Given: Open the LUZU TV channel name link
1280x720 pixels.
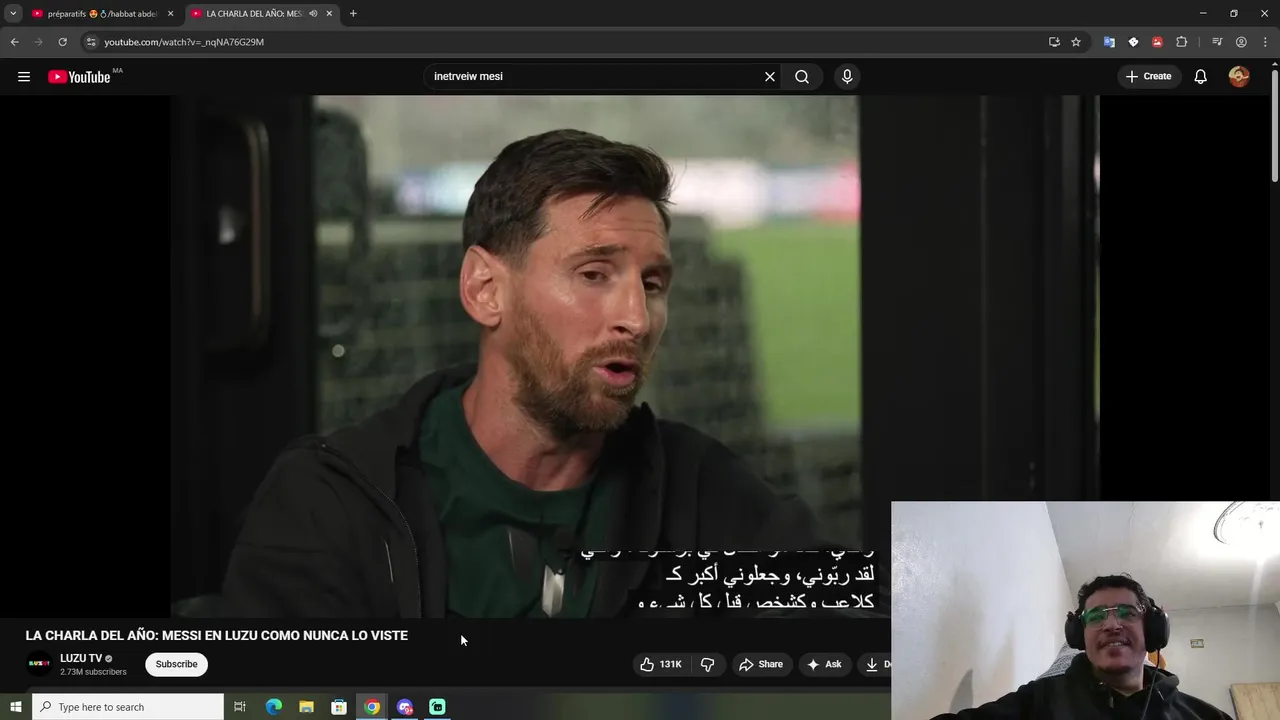Looking at the screenshot, I should 81,658.
